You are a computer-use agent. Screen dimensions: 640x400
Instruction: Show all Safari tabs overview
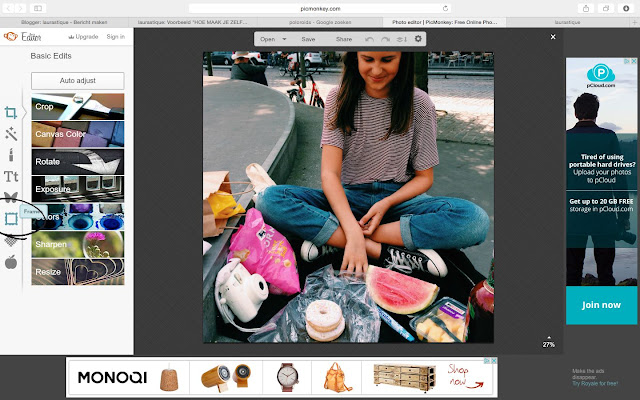[606, 8]
